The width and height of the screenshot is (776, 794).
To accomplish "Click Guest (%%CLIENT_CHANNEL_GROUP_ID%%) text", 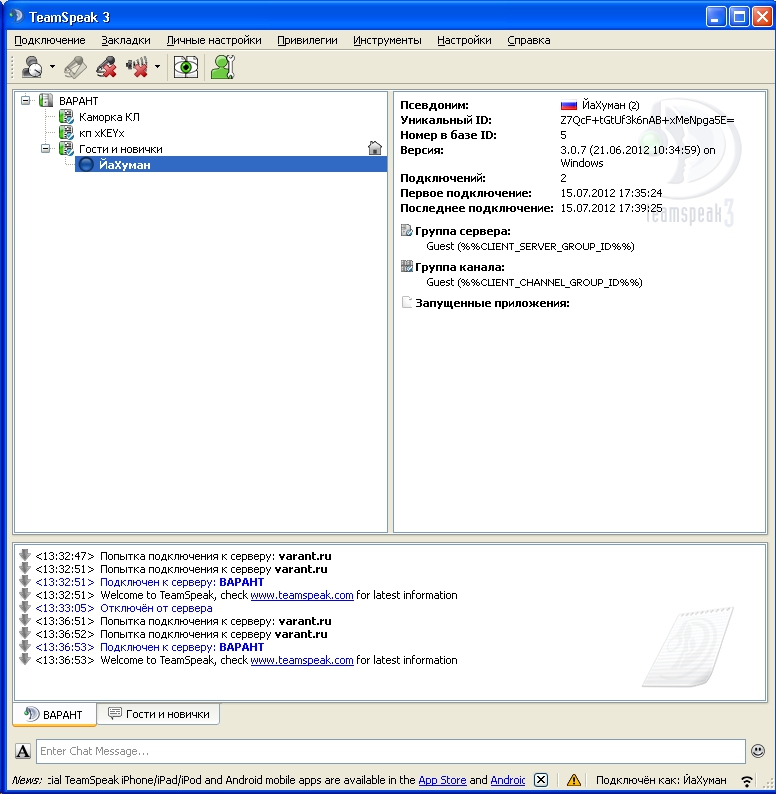I will pos(534,283).
